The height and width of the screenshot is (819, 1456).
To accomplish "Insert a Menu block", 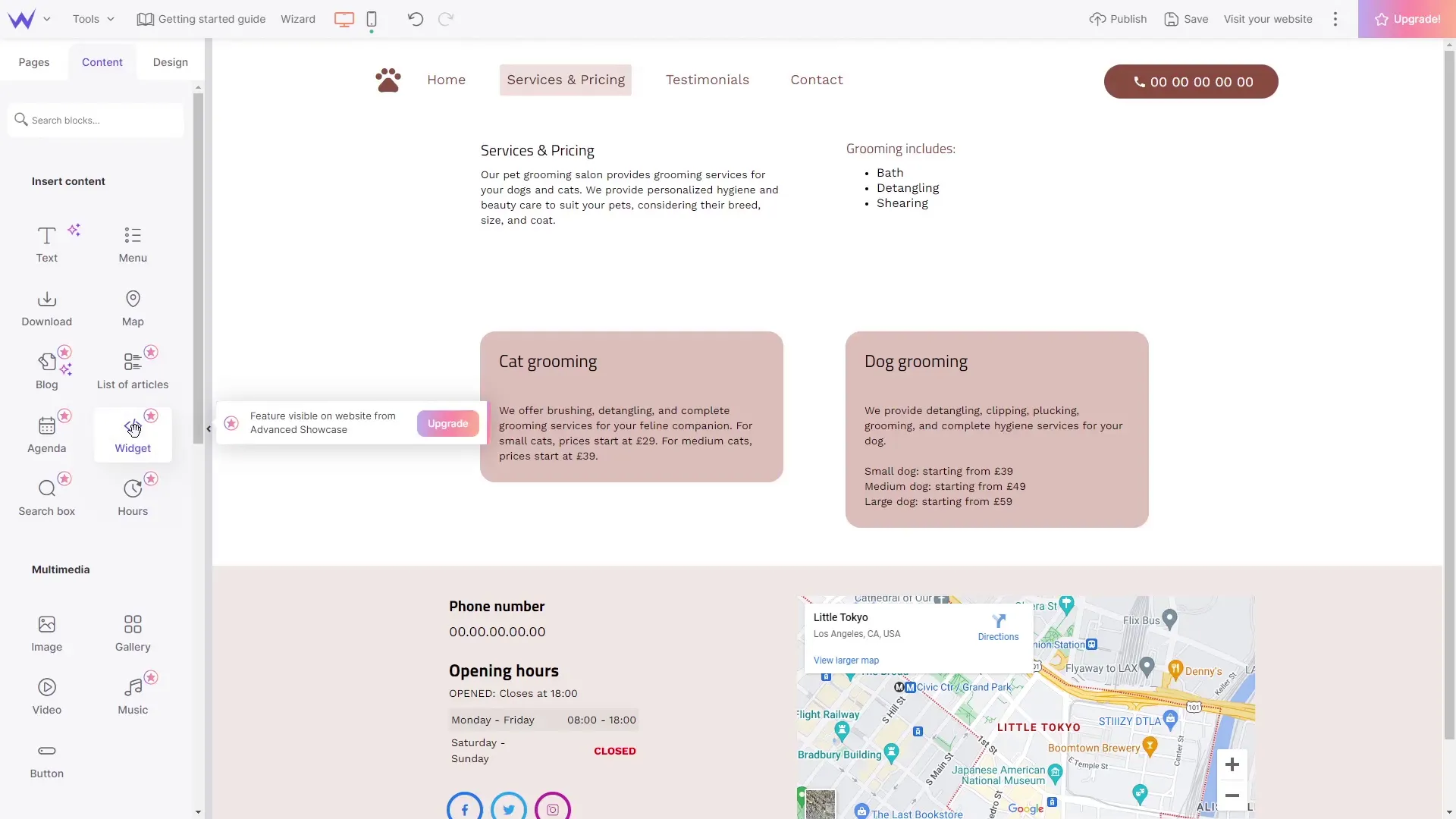I will (x=133, y=244).
